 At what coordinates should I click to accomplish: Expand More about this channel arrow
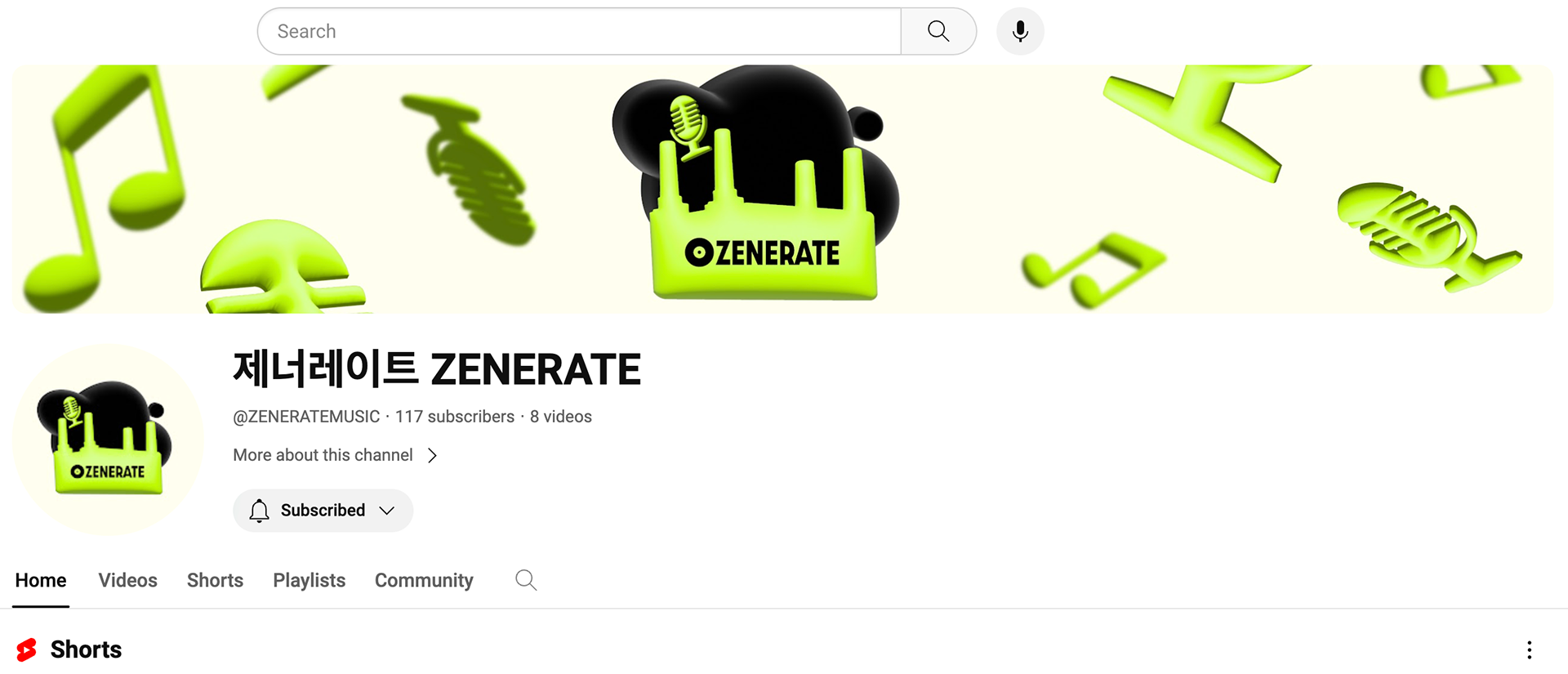point(432,455)
